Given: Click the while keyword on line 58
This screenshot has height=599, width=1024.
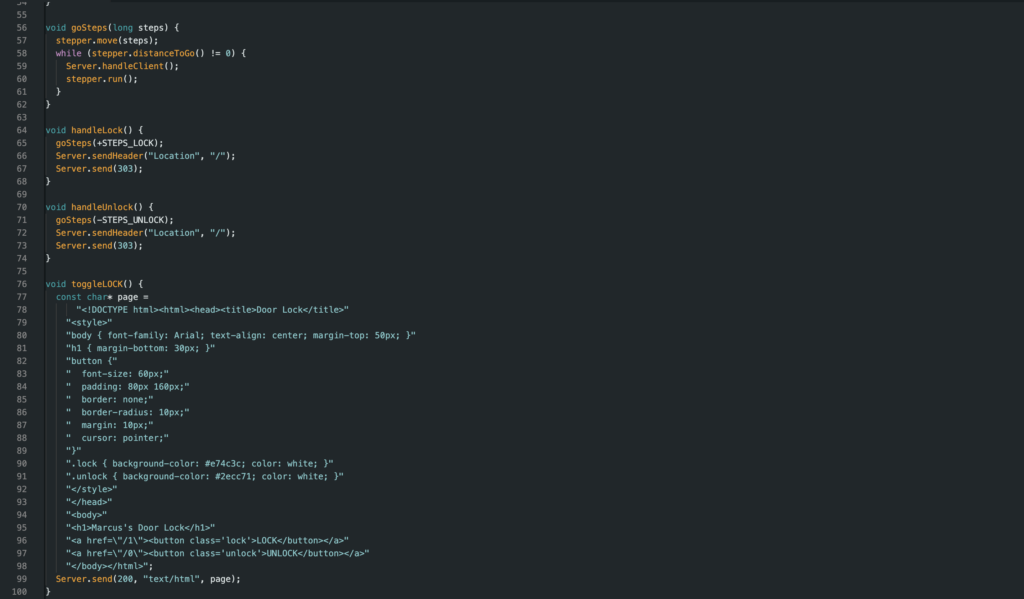Looking at the screenshot, I should point(69,53).
